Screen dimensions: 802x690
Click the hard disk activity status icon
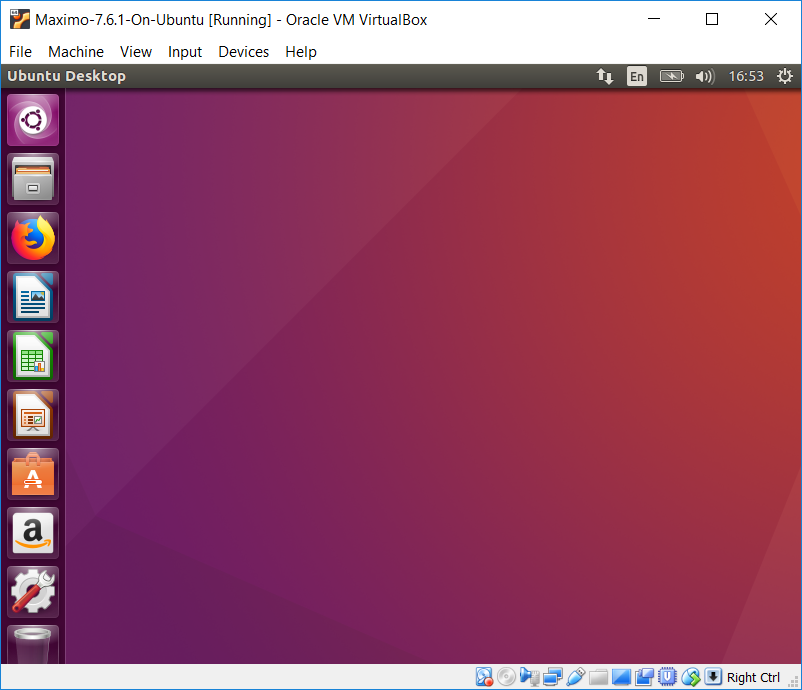(484, 677)
